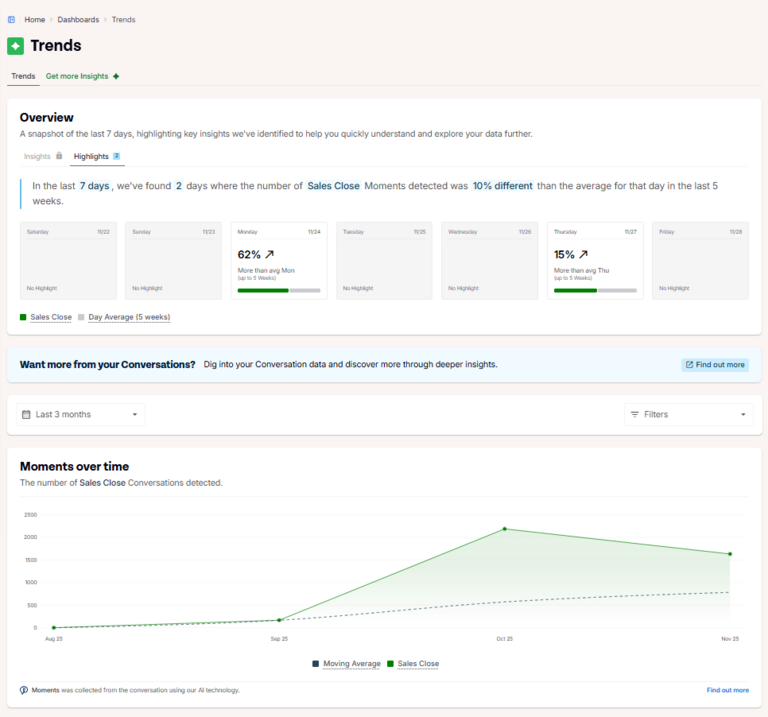The height and width of the screenshot is (717, 768).
Task: Click Find out more link below chart
Action: tap(728, 690)
